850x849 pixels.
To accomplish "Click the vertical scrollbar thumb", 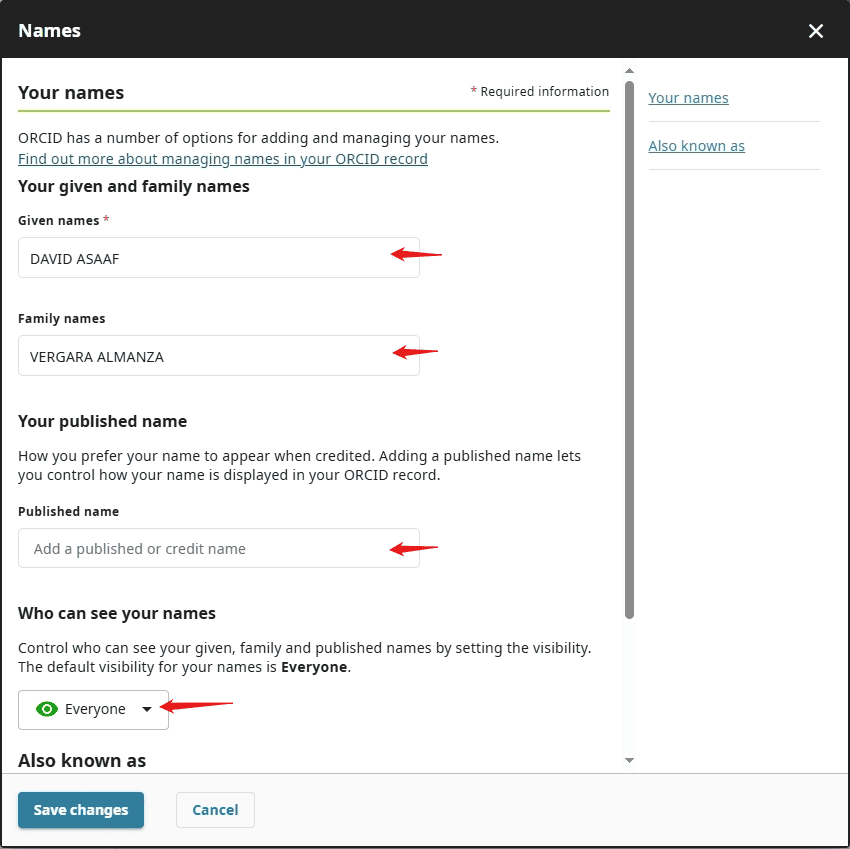I will point(629,350).
